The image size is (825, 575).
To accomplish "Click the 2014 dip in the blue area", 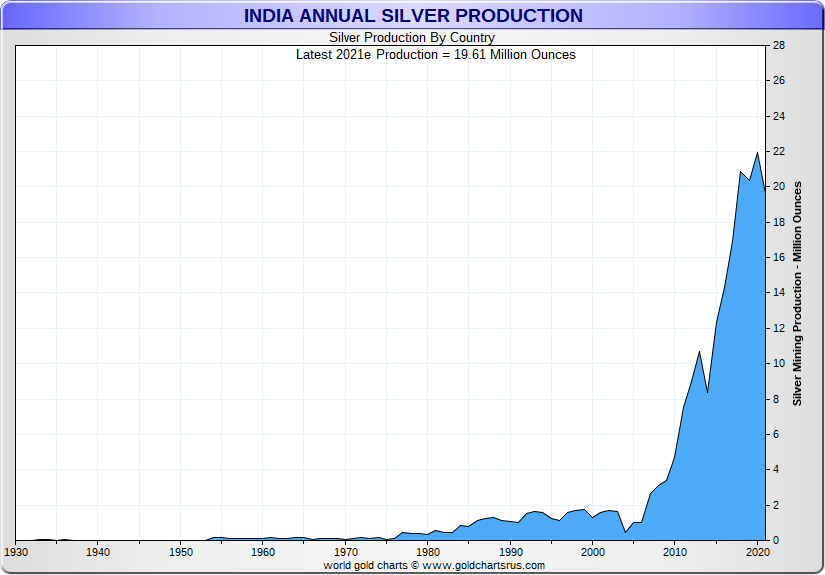I will pos(708,392).
